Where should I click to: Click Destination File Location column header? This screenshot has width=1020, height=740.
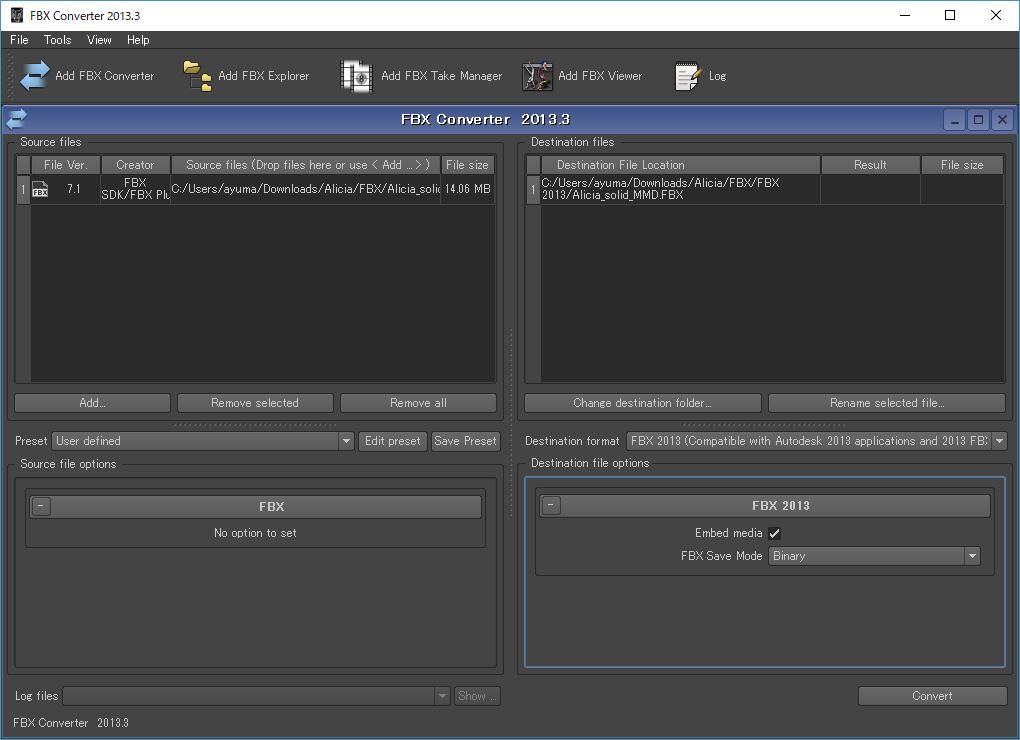[680, 165]
